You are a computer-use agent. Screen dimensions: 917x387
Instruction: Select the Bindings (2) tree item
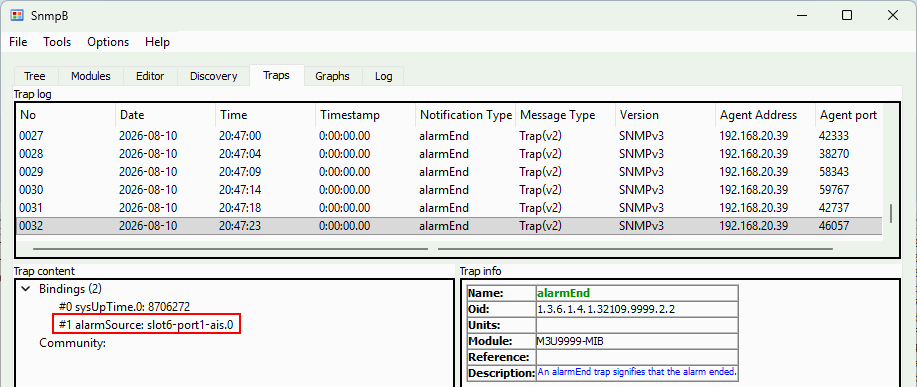click(71, 289)
